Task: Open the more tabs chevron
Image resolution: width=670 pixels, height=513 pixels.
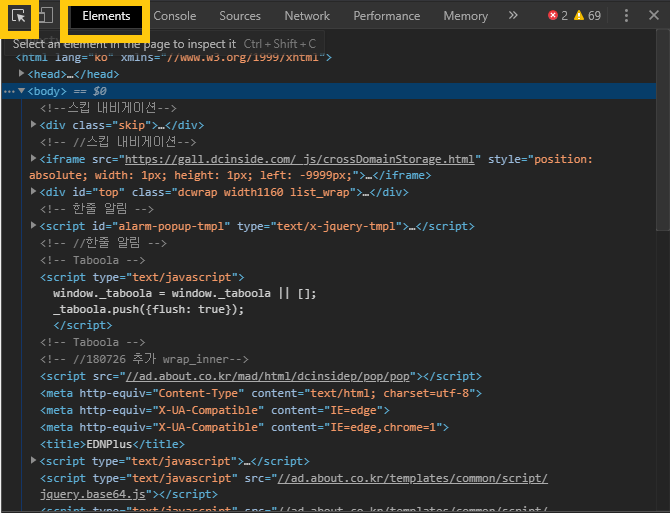Action: 513,15
